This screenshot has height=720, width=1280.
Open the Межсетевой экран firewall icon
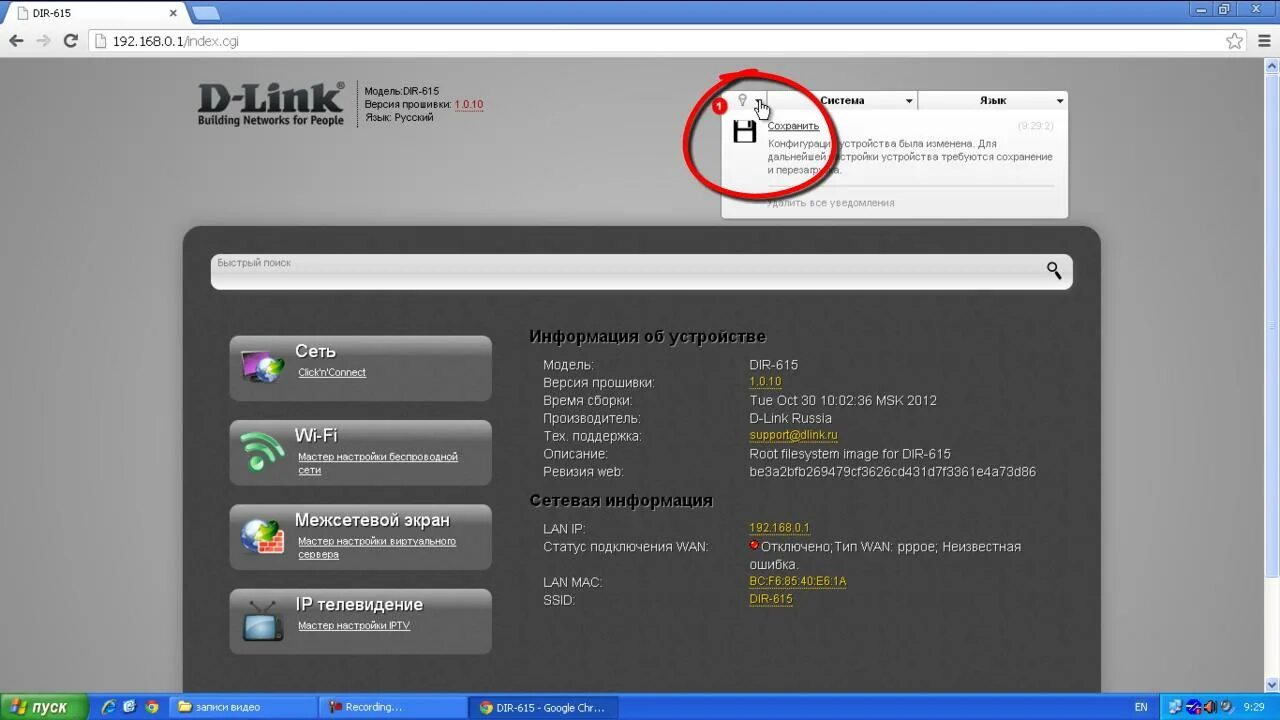click(263, 536)
